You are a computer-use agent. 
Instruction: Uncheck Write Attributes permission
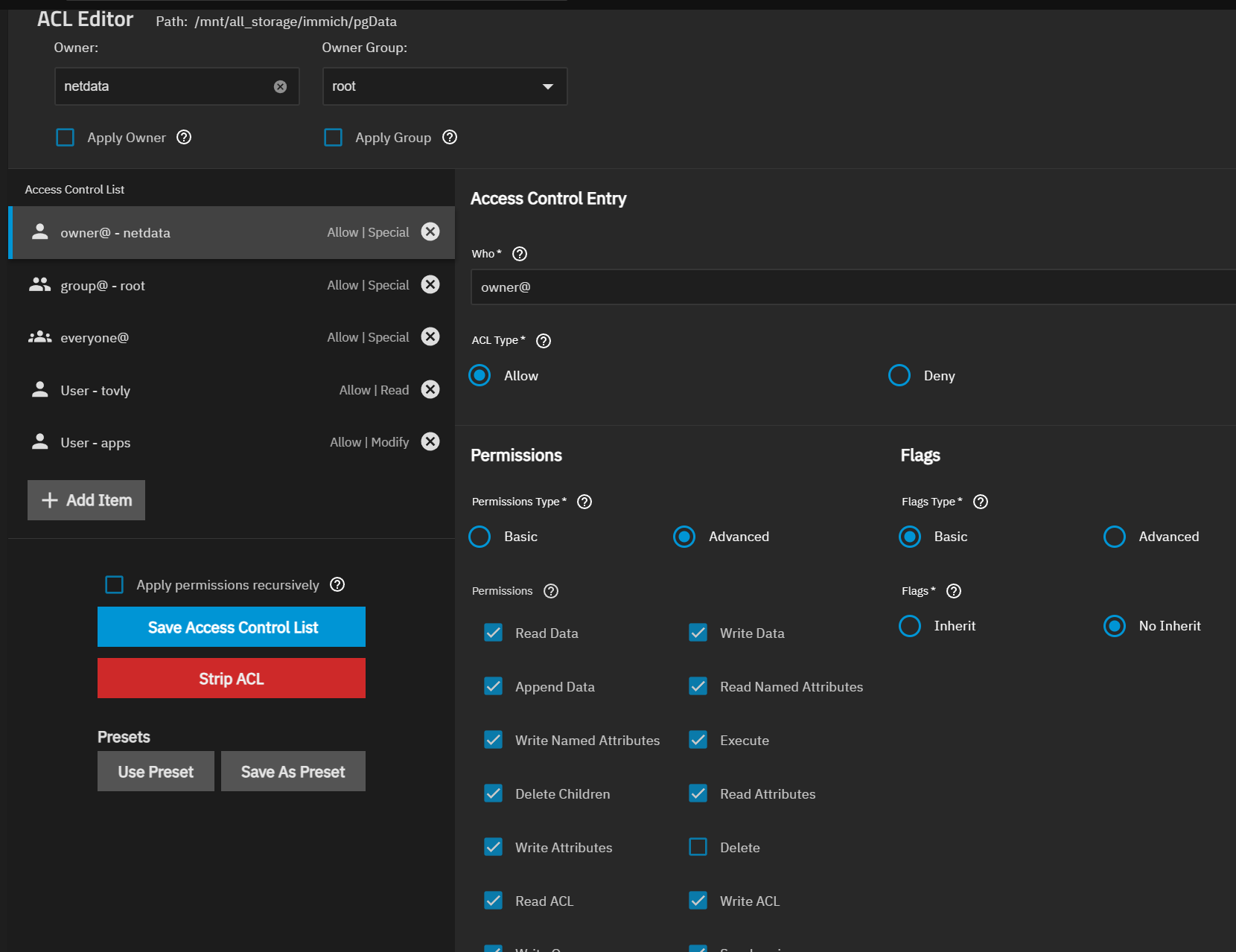click(x=494, y=847)
